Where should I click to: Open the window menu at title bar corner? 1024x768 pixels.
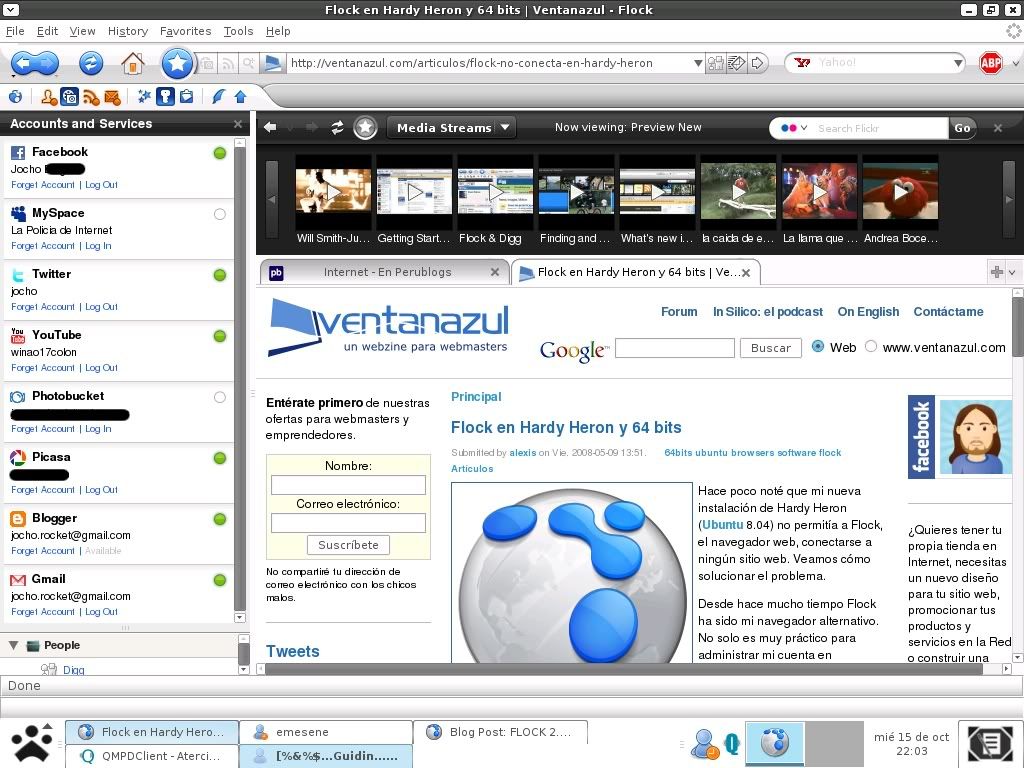11,10
